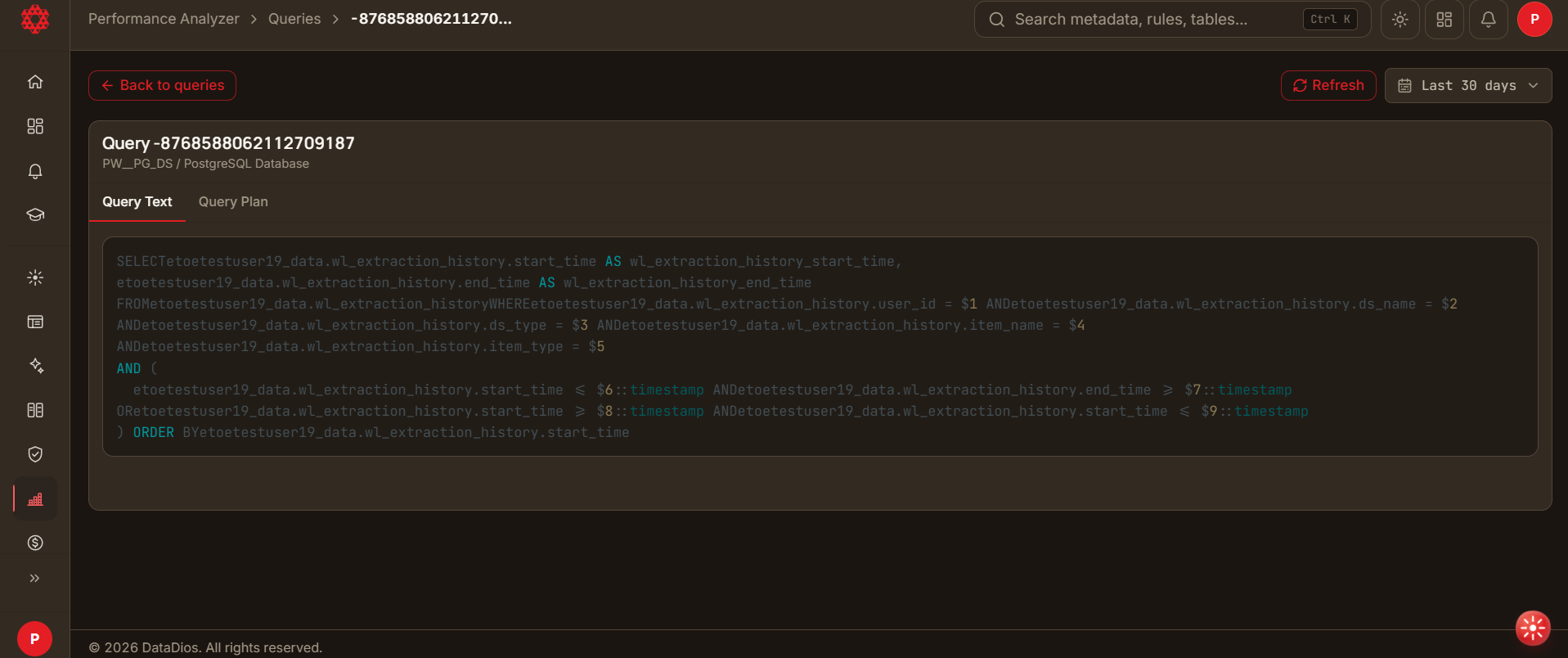Click the floating red assistant icon

tap(1533, 629)
